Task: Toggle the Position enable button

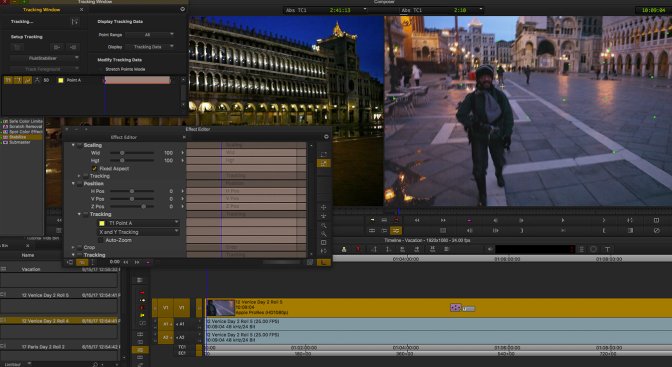Action: coord(80,184)
